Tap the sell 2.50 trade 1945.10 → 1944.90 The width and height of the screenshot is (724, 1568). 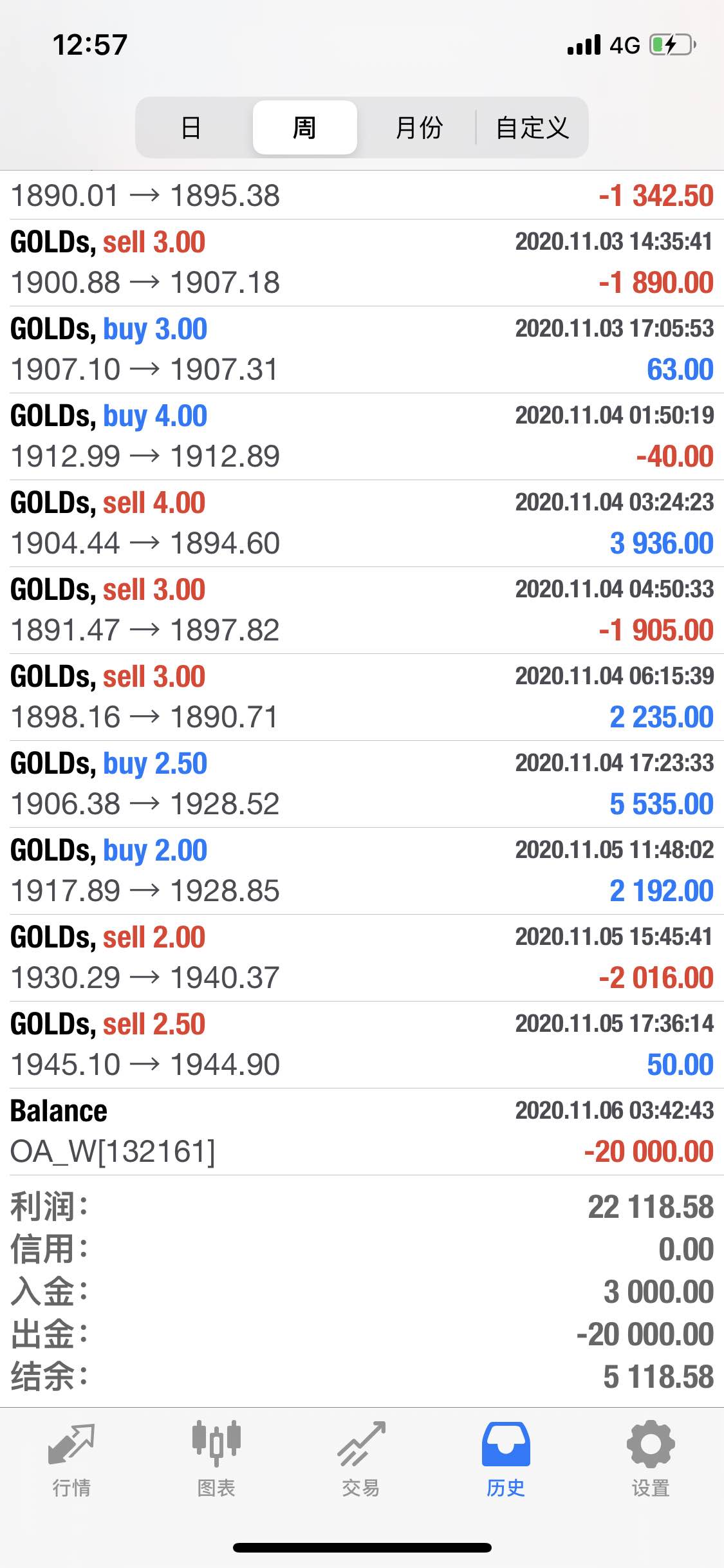362,1045
